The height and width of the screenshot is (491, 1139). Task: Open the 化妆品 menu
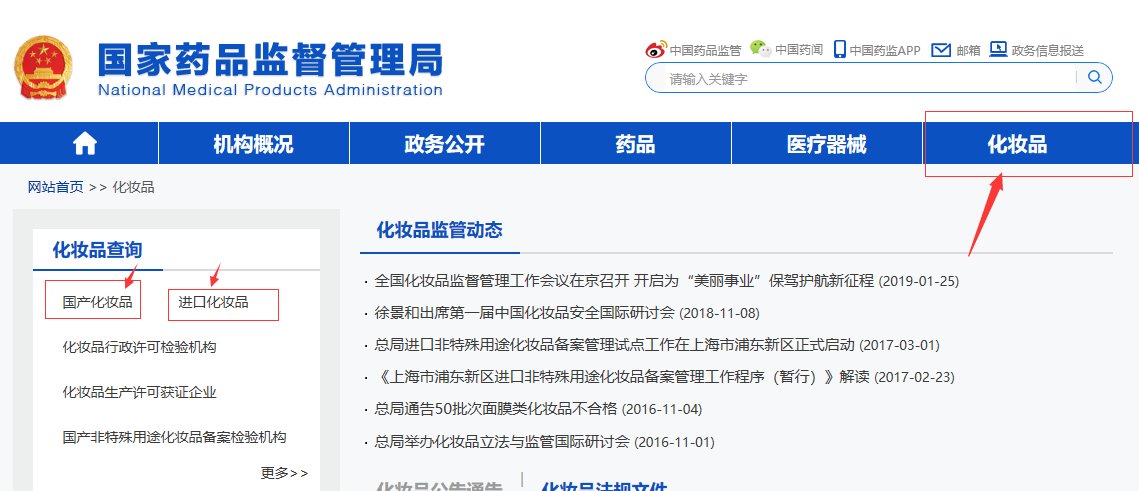pos(1017,144)
